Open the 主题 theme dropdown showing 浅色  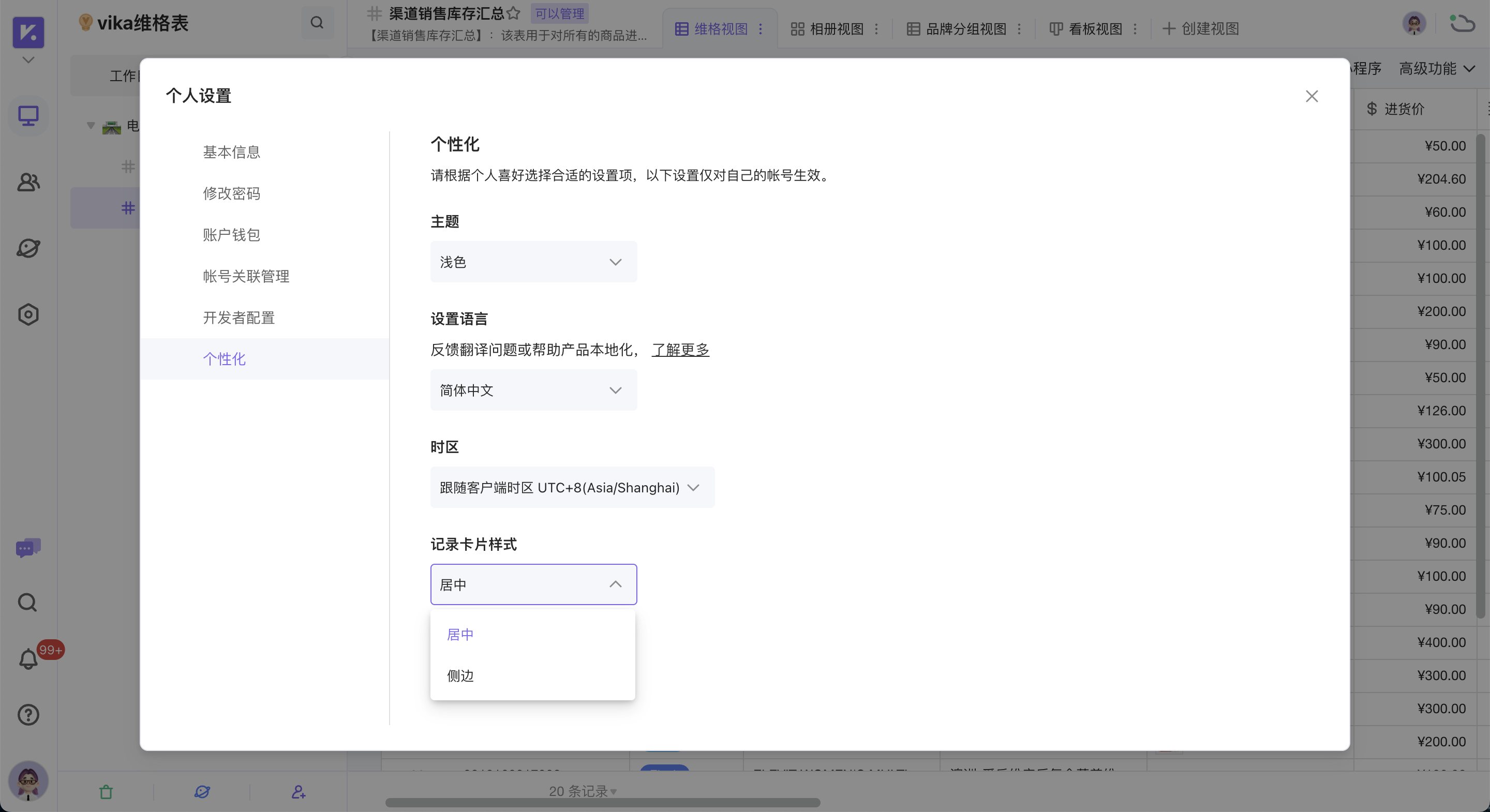click(533, 261)
